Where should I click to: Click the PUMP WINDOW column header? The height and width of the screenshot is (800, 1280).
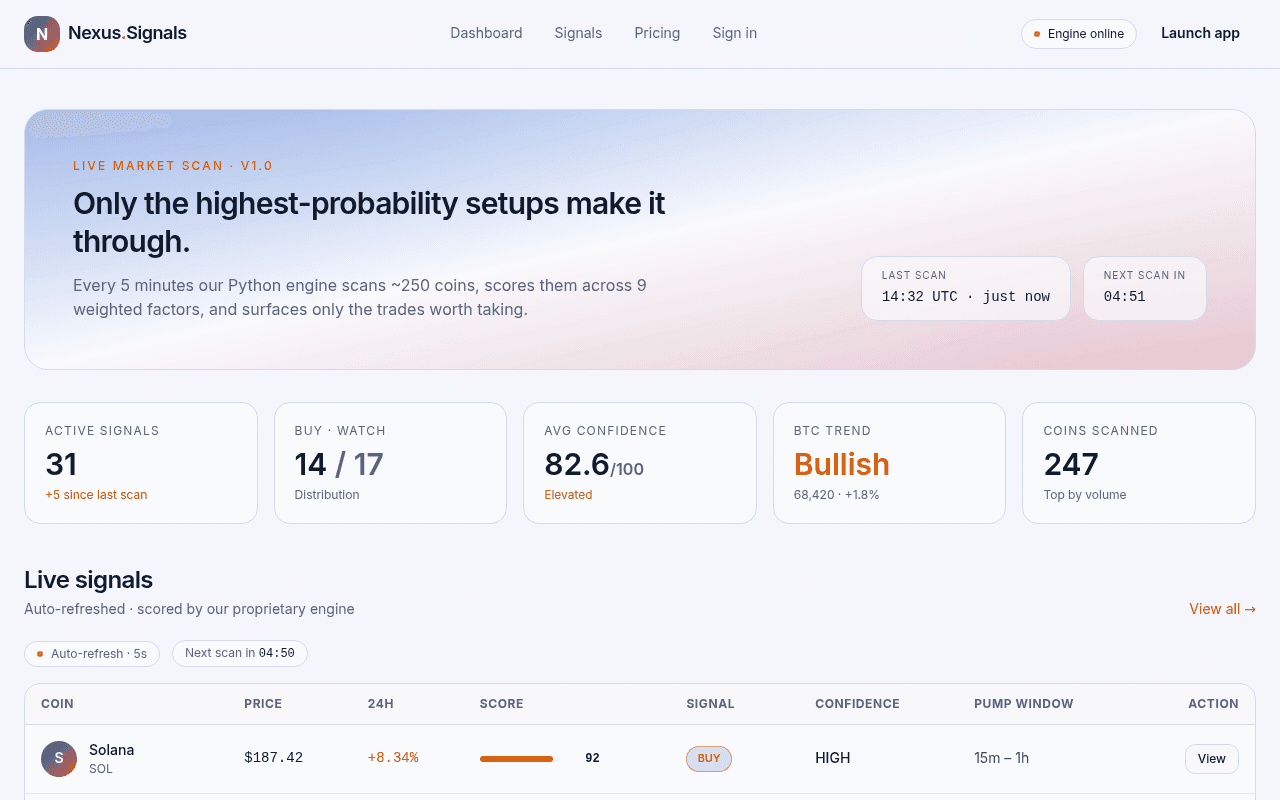[x=1024, y=704]
